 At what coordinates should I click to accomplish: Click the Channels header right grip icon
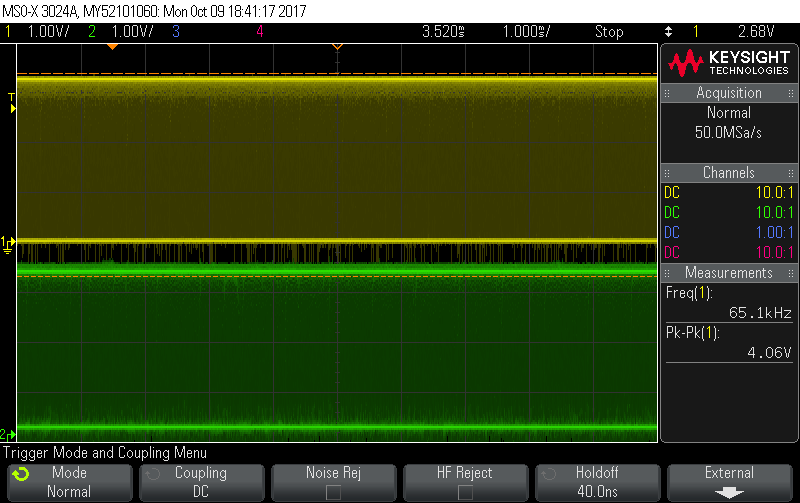[791, 173]
